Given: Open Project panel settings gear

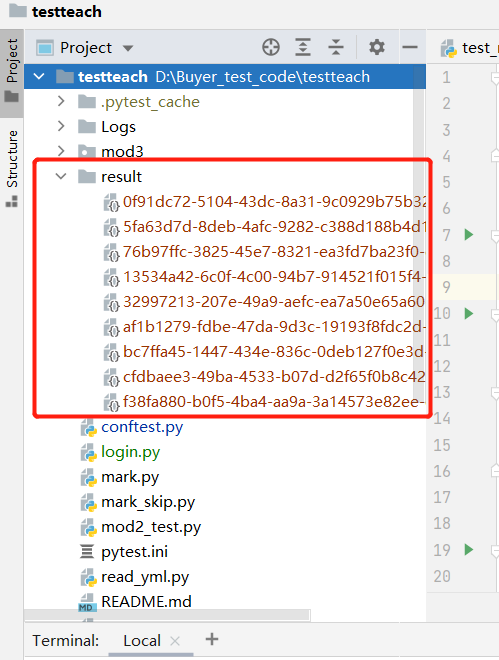Looking at the screenshot, I should 377,47.
